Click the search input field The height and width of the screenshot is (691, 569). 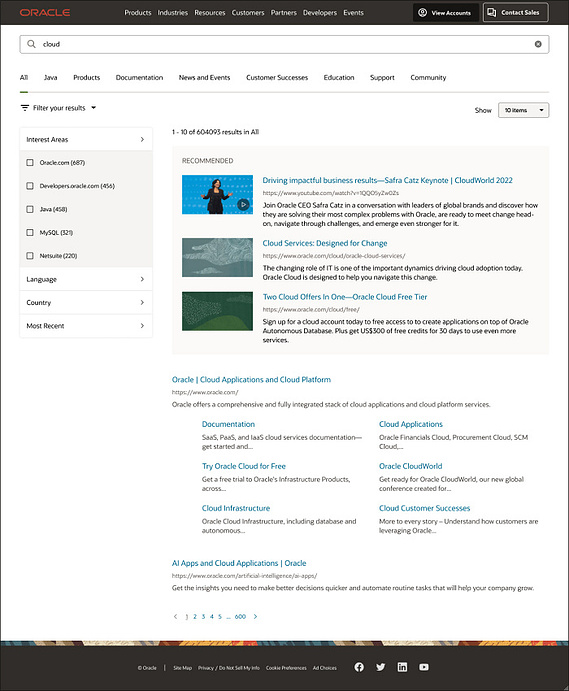point(284,44)
